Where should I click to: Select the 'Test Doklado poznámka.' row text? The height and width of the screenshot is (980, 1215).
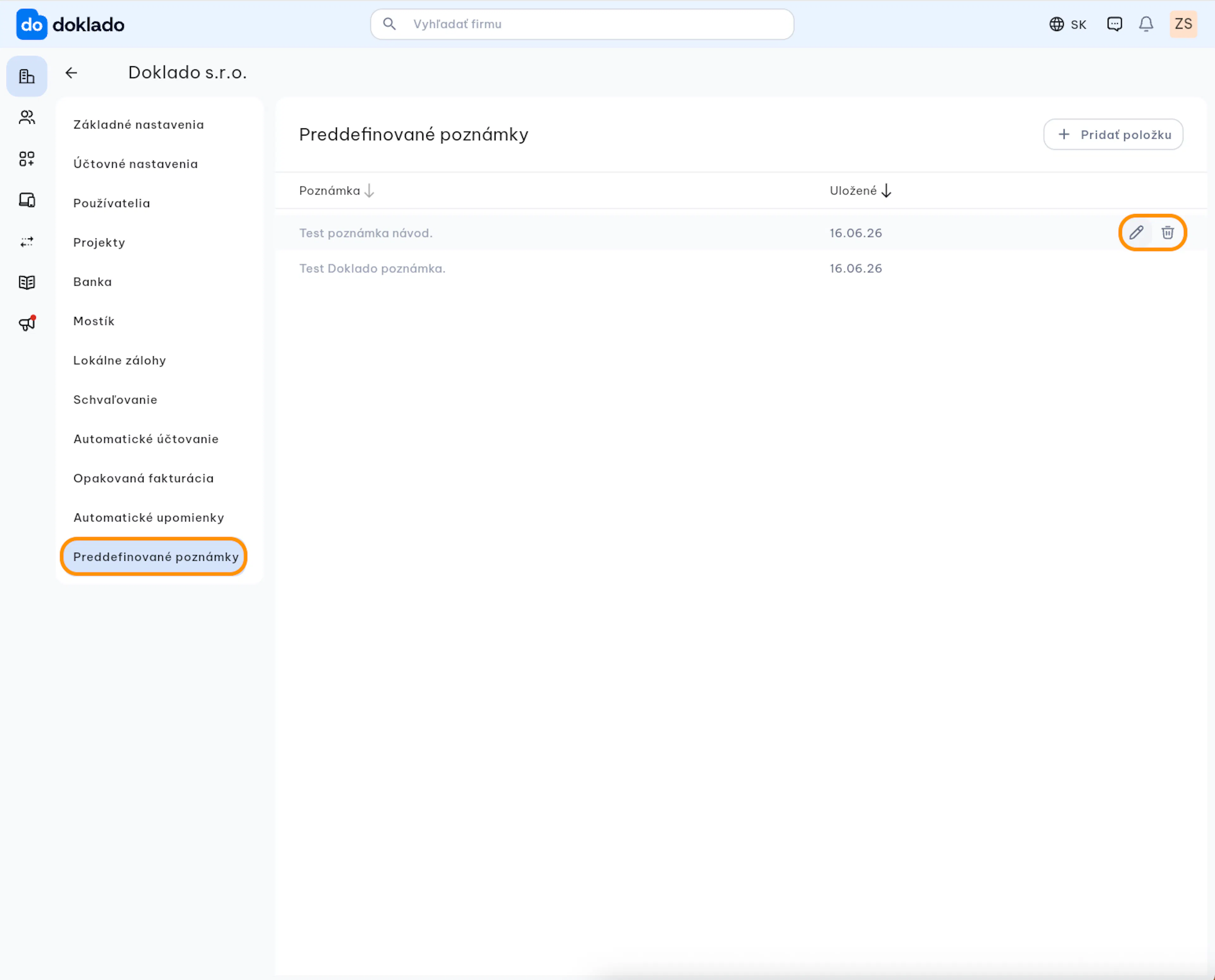pos(372,269)
